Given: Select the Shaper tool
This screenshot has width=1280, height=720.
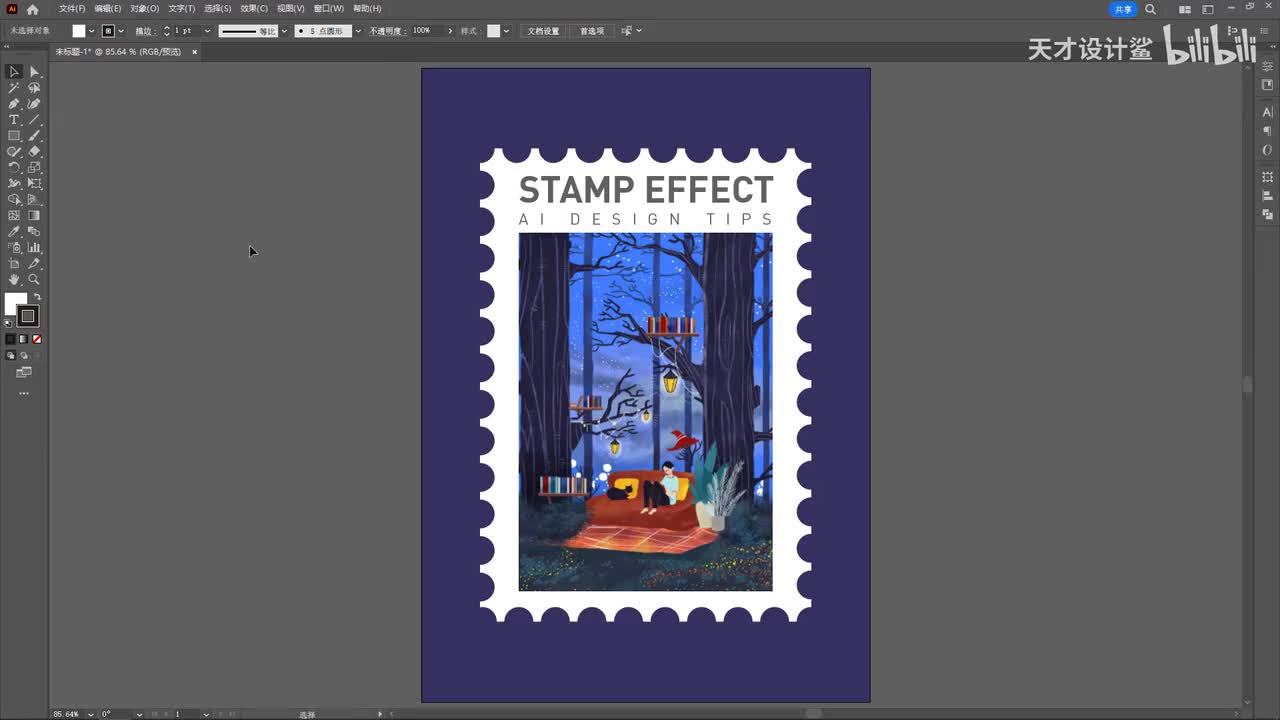Looking at the screenshot, I should (x=14, y=152).
